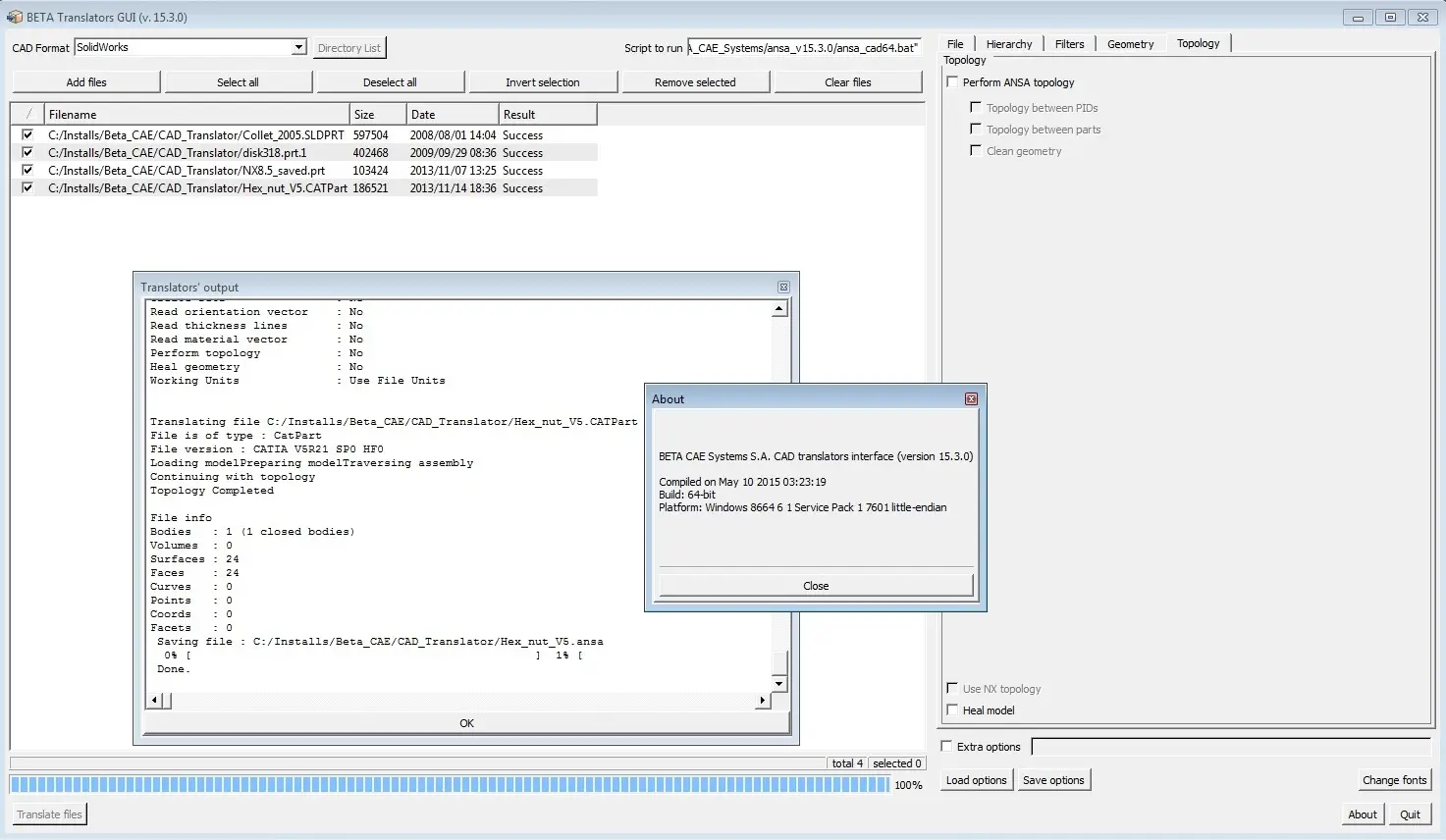Switch to the File tab

point(955,44)
